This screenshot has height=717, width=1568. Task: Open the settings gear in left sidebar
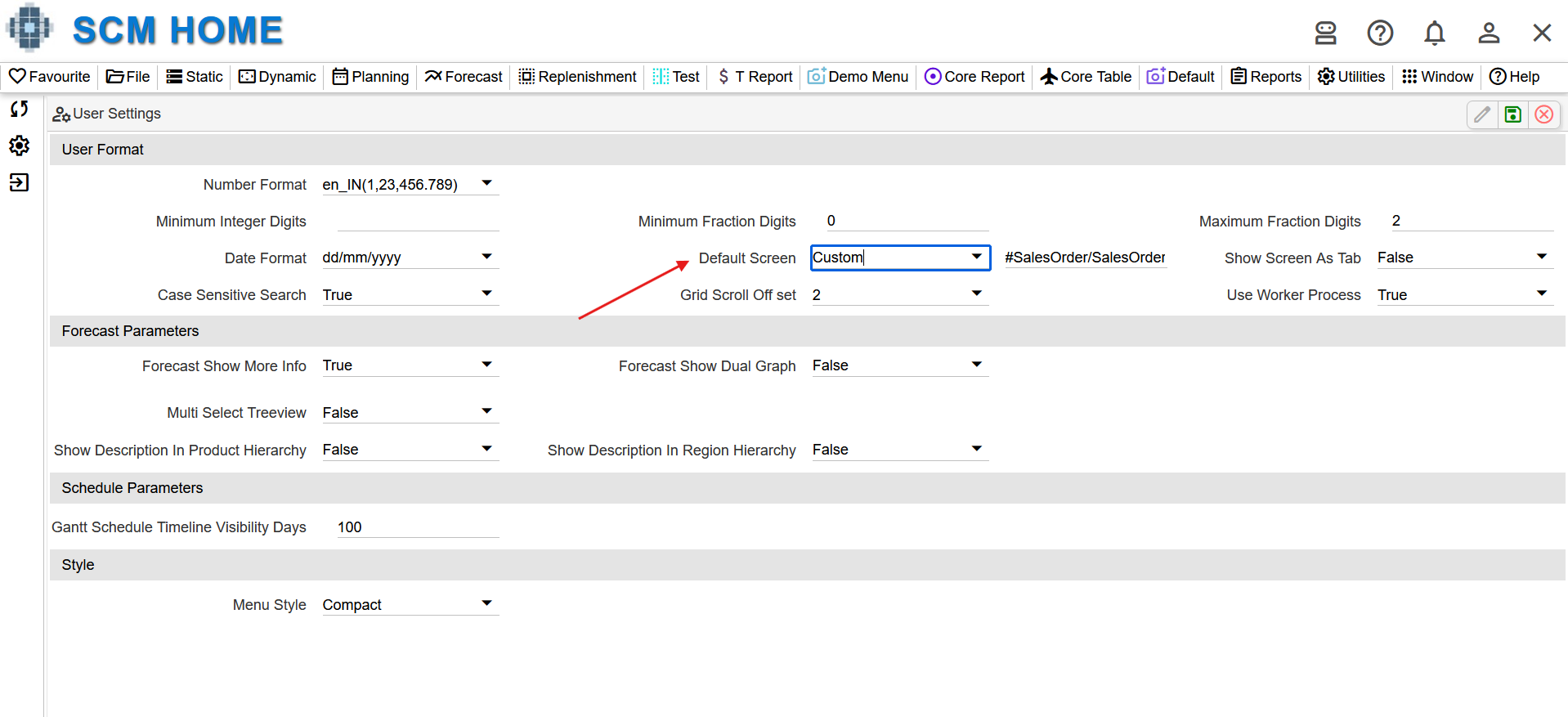[20, 146]
